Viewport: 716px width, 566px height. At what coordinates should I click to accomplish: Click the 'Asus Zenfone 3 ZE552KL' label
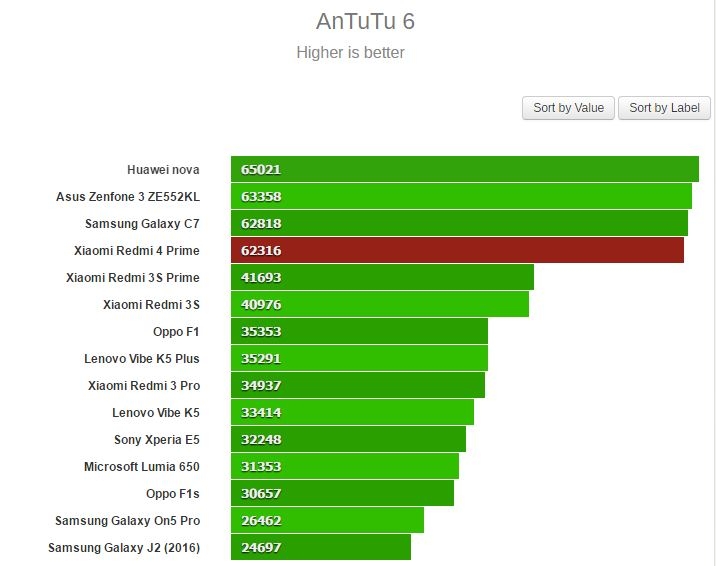tap(128, 197)
